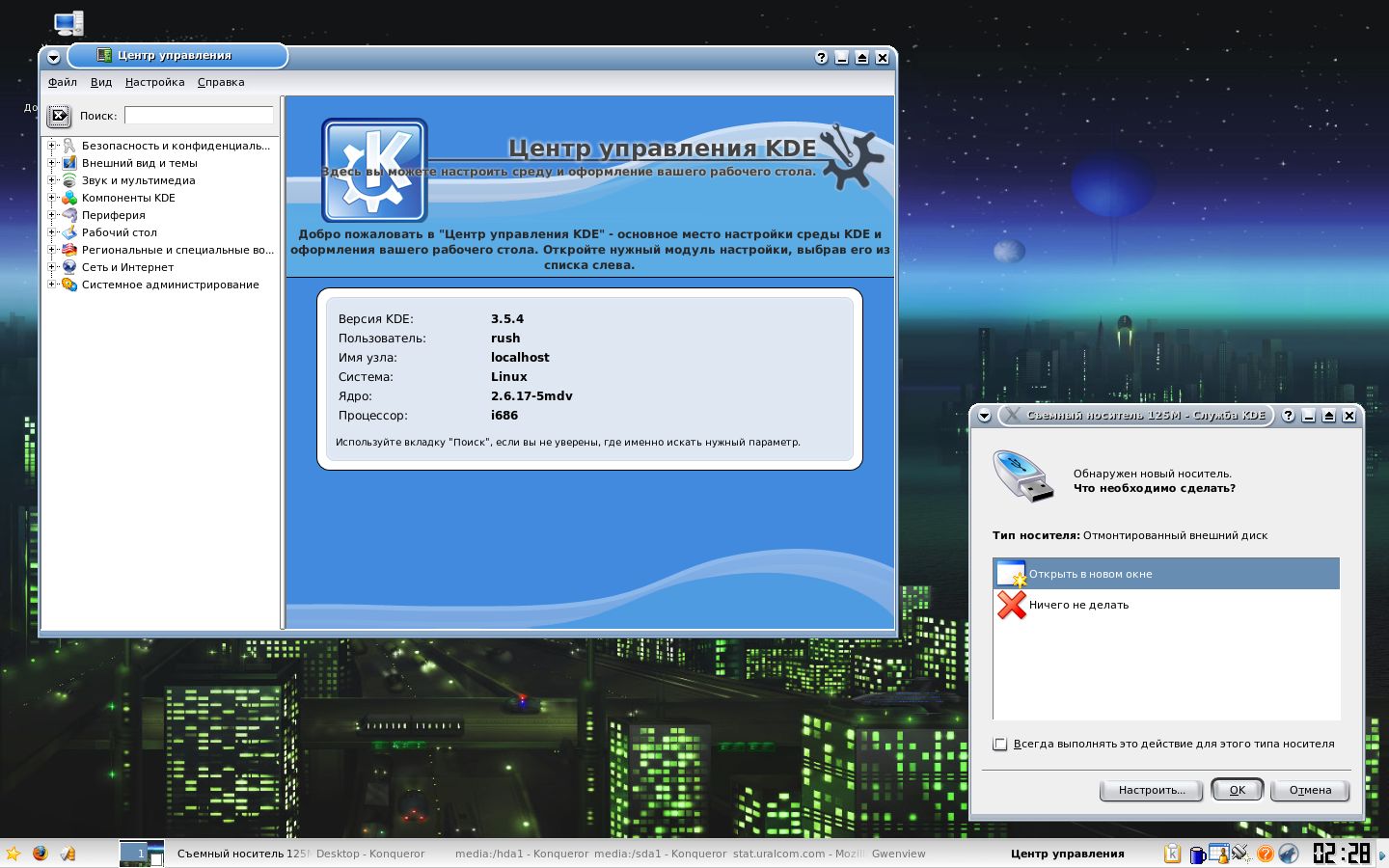
Task: Click the user name value rush
Action: pyautogui.click(x=505, y=339)
